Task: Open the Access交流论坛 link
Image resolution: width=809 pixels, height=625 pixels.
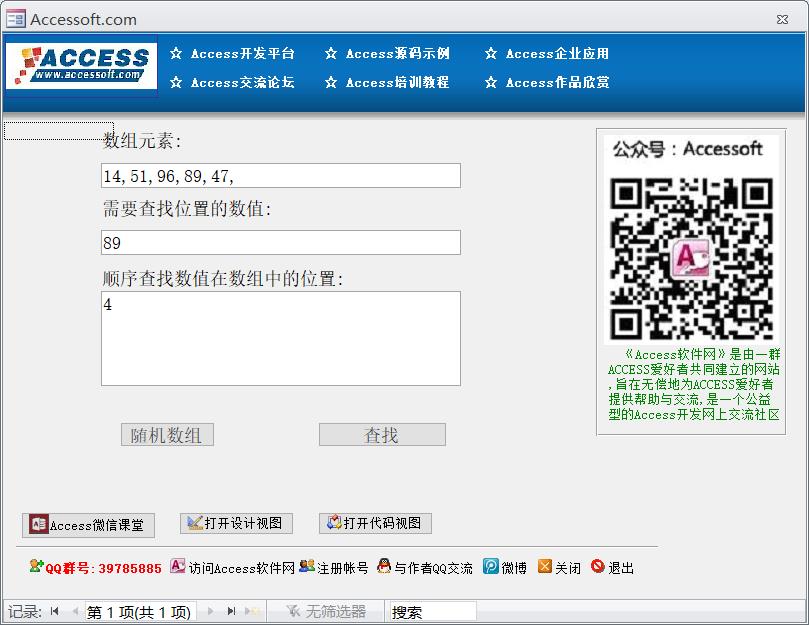Action: (242, 83)
